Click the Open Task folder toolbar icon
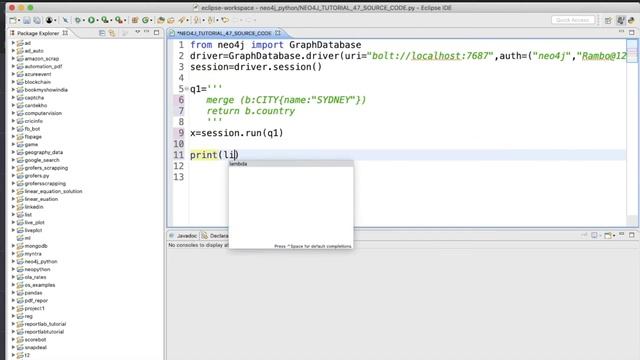Screen dimensions: 640x360 point(171,20)
